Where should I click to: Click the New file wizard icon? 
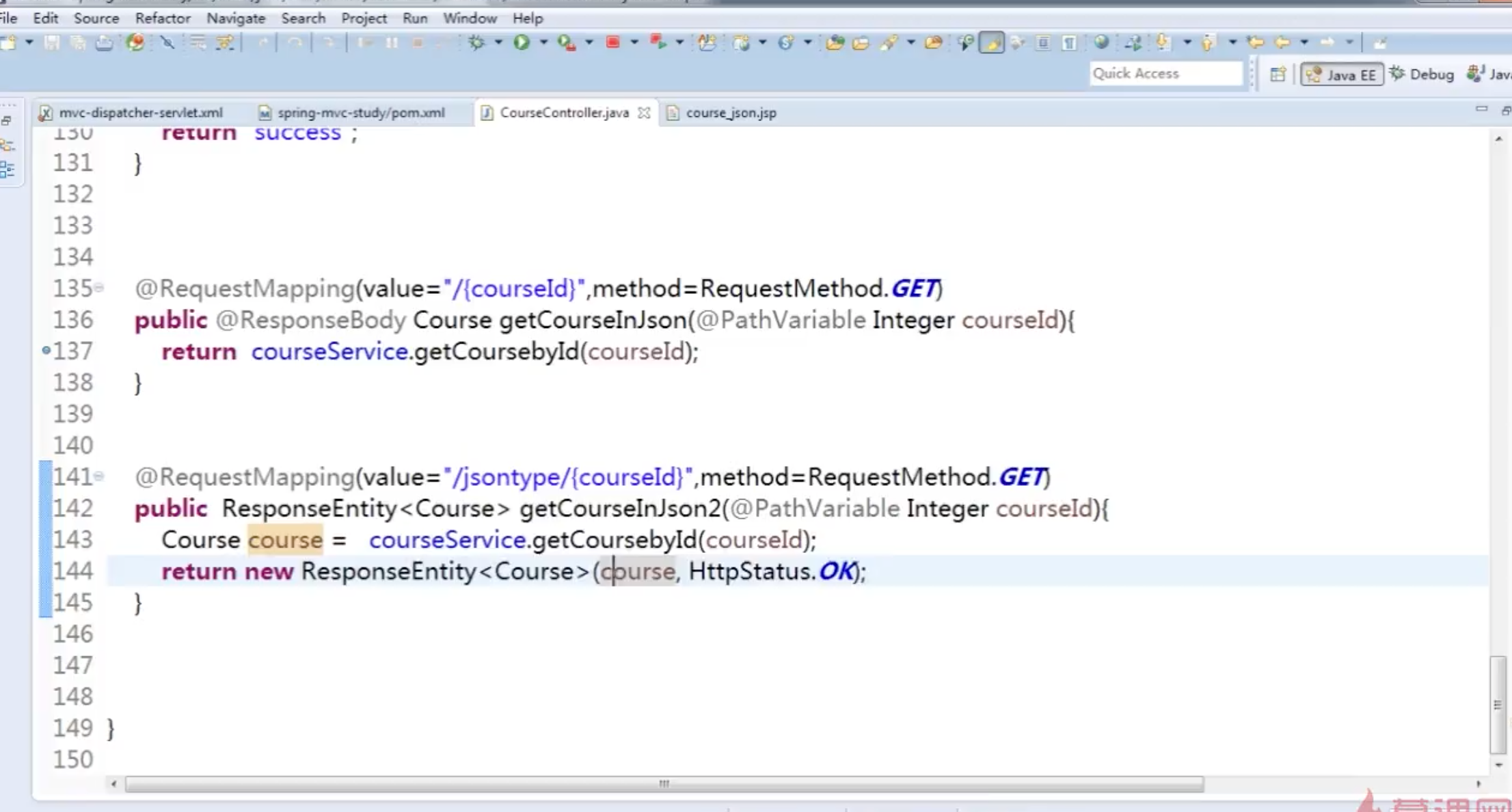(8, 42)
